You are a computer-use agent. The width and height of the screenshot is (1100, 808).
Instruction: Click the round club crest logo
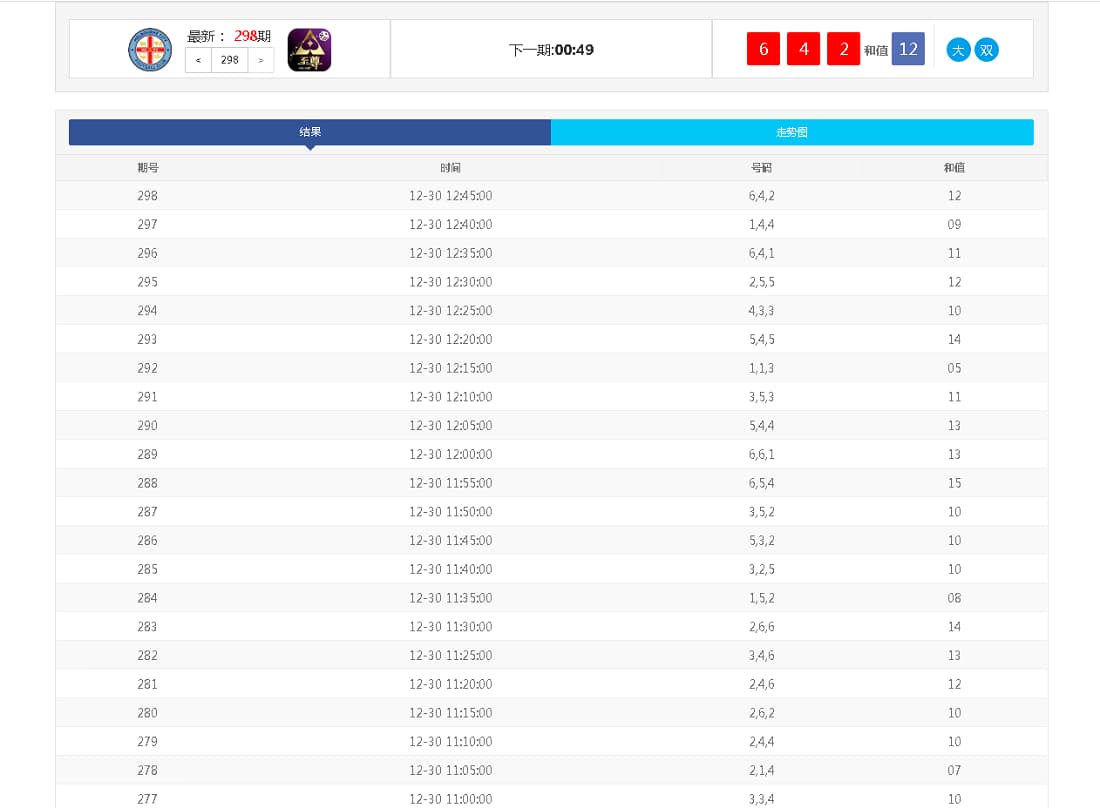click(150, 50)
